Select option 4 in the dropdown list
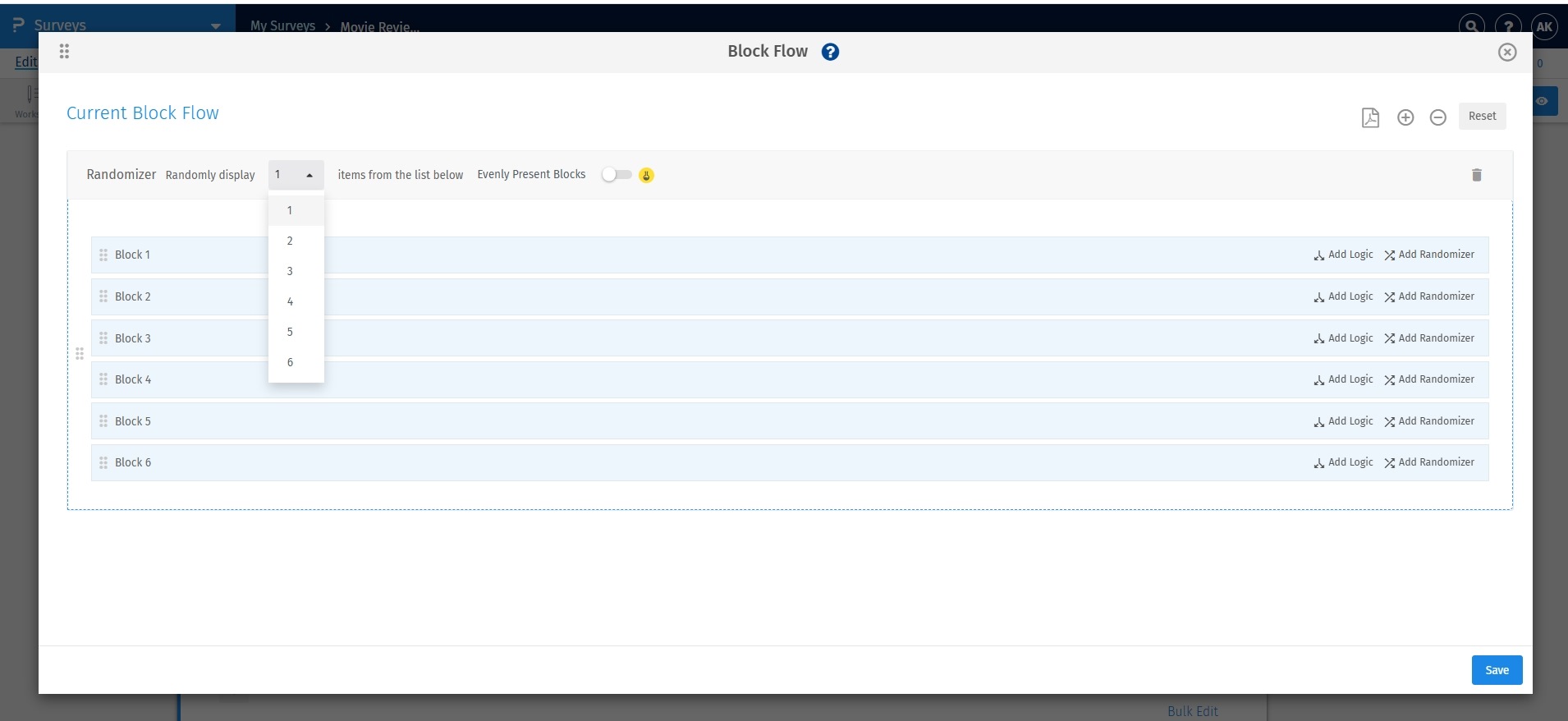The image size is (1568, 721). 296,301
